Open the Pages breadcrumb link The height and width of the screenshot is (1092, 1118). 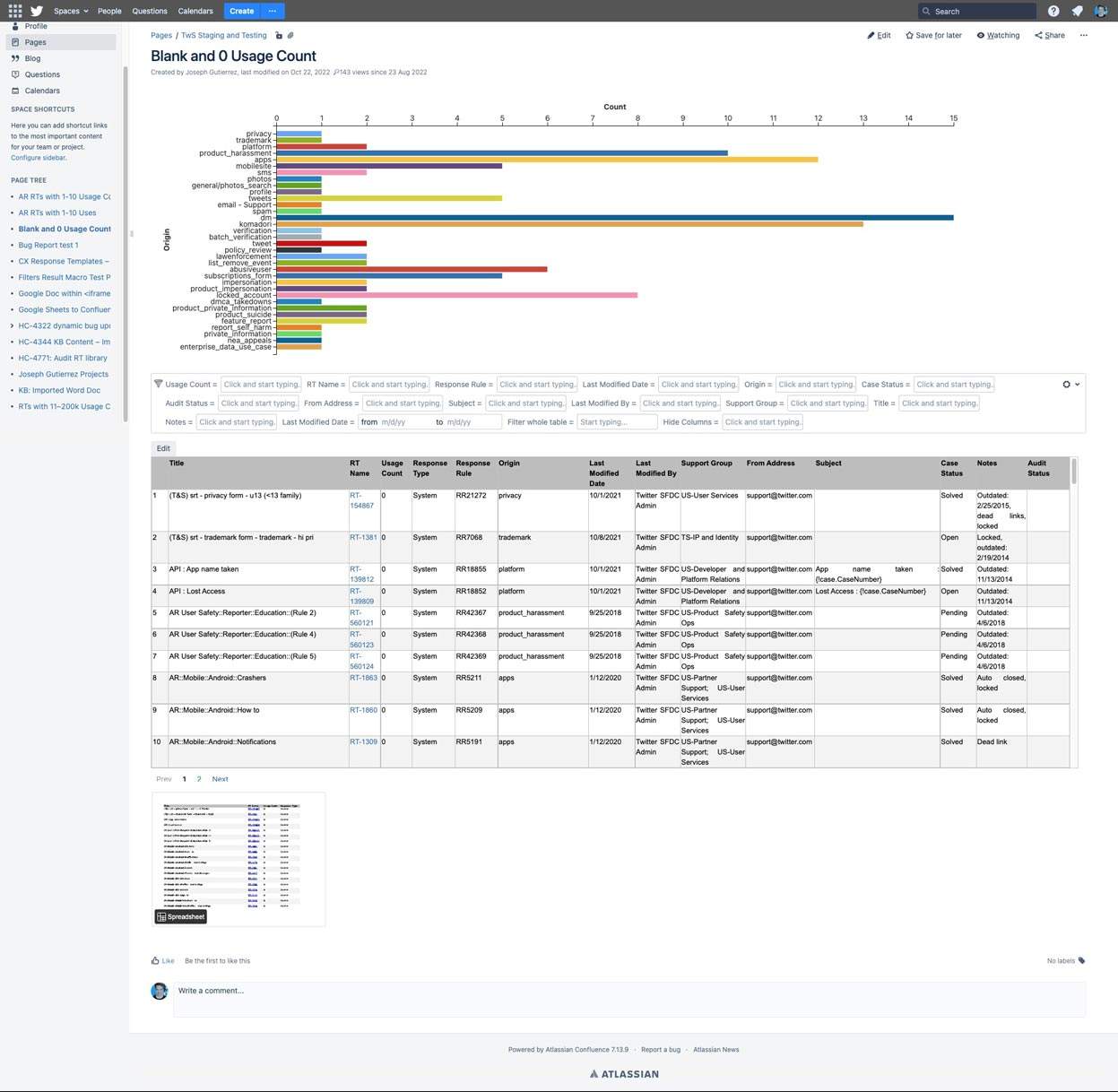point(161,36)
